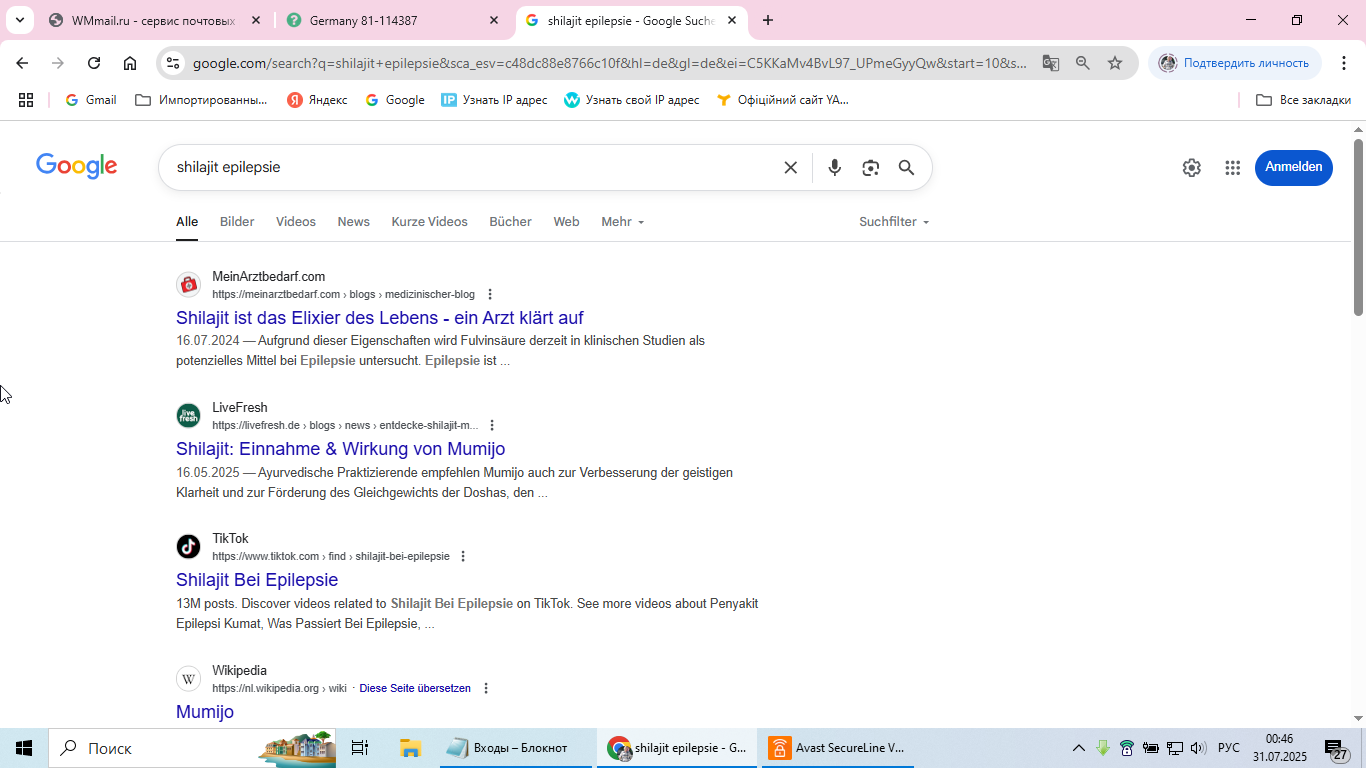This screenshot has height=768, width=1366.
Task: Switch to the Germany 81-114387 tab
Action: coord(390,20)
